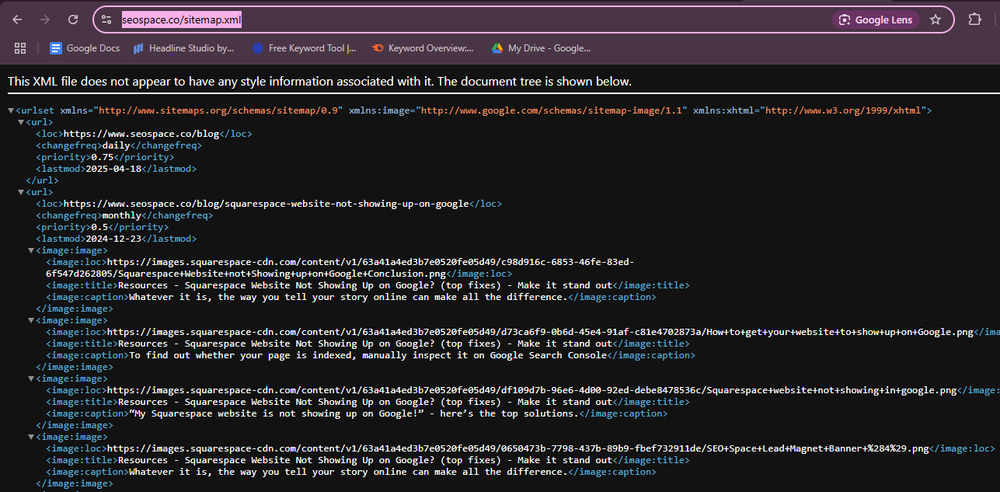Click the XML no style information notice

click(320, 82)
